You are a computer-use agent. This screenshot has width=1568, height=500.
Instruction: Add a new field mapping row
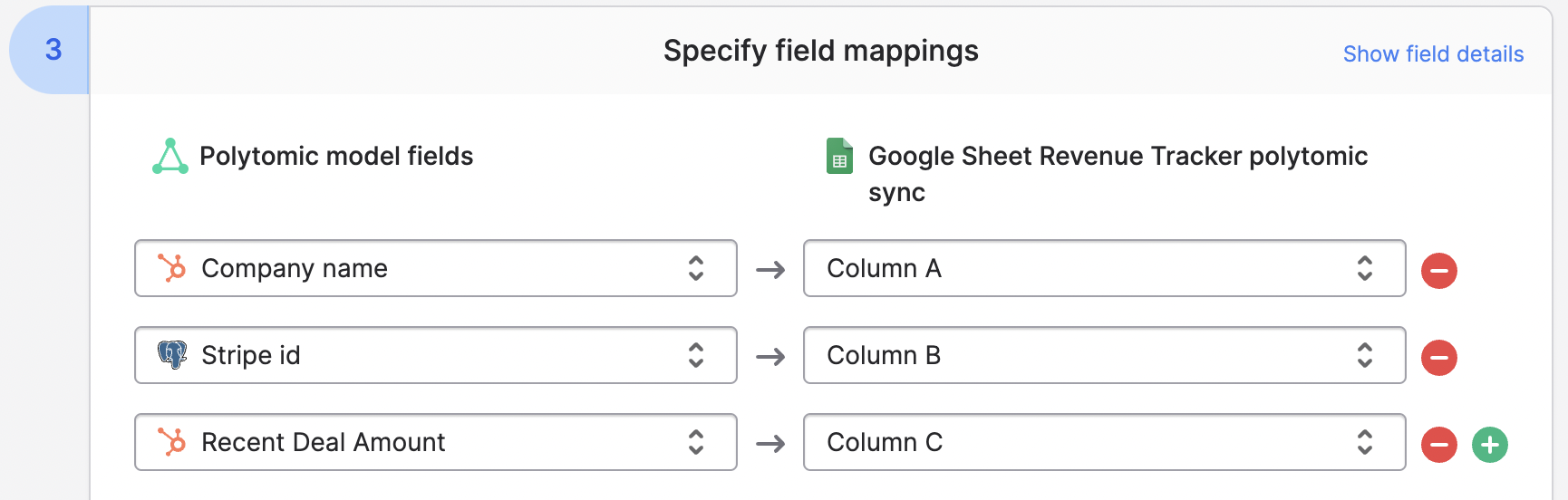point(1489,444)
